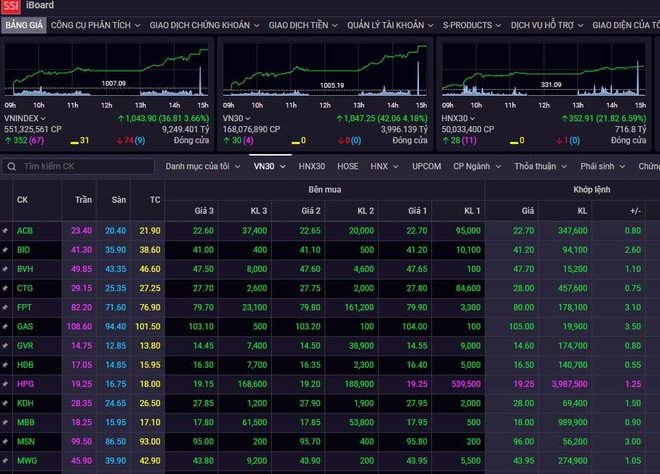Pin the FPT stock row
This screenshot has width=660, height=474.
tap(6, 306)
